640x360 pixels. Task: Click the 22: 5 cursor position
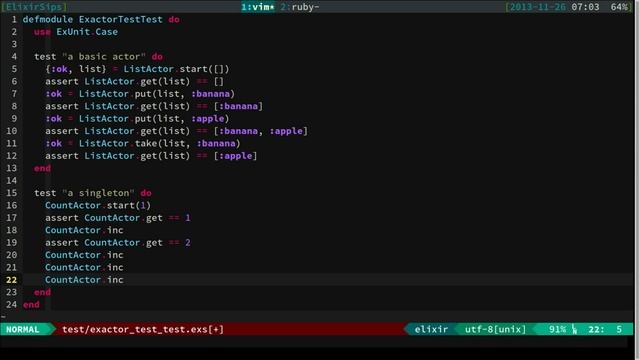point(605,329)
